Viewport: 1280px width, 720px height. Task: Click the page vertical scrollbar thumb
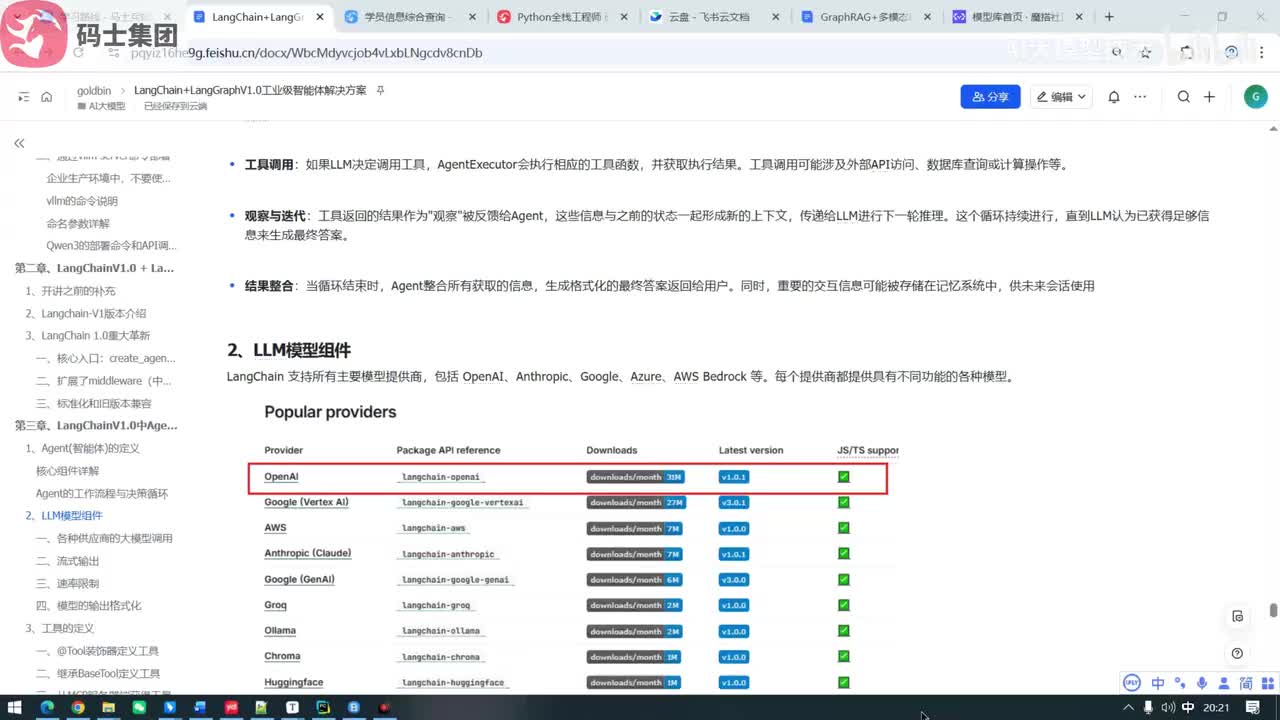1273,610
